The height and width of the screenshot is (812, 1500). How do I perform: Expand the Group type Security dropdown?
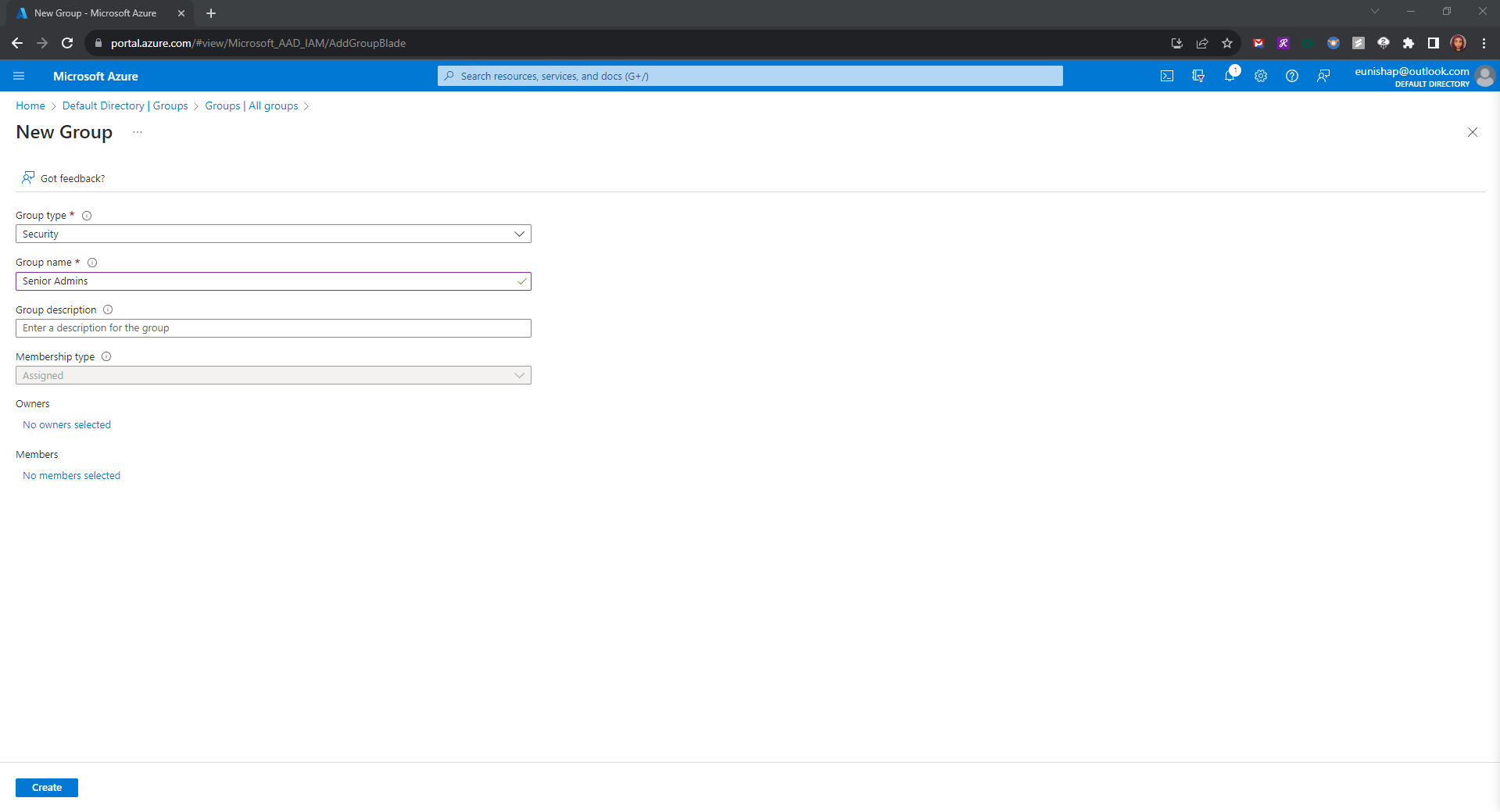[x=273, y=234]
